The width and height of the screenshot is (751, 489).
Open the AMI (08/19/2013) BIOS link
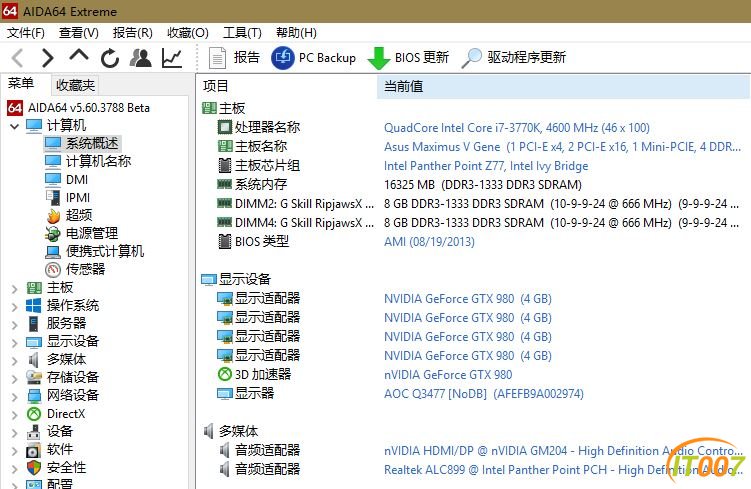click(x=429, y=241)
